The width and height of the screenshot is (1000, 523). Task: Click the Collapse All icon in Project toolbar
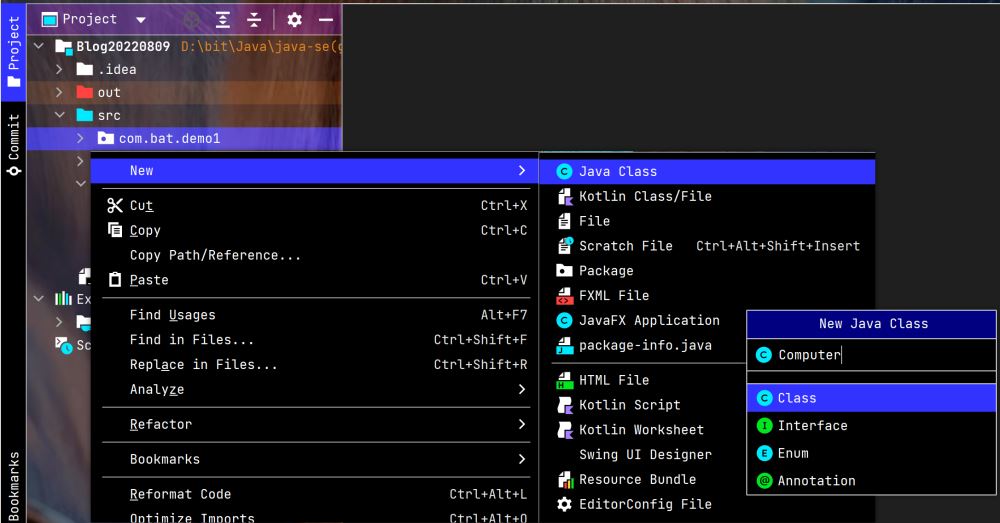[253, 20]
